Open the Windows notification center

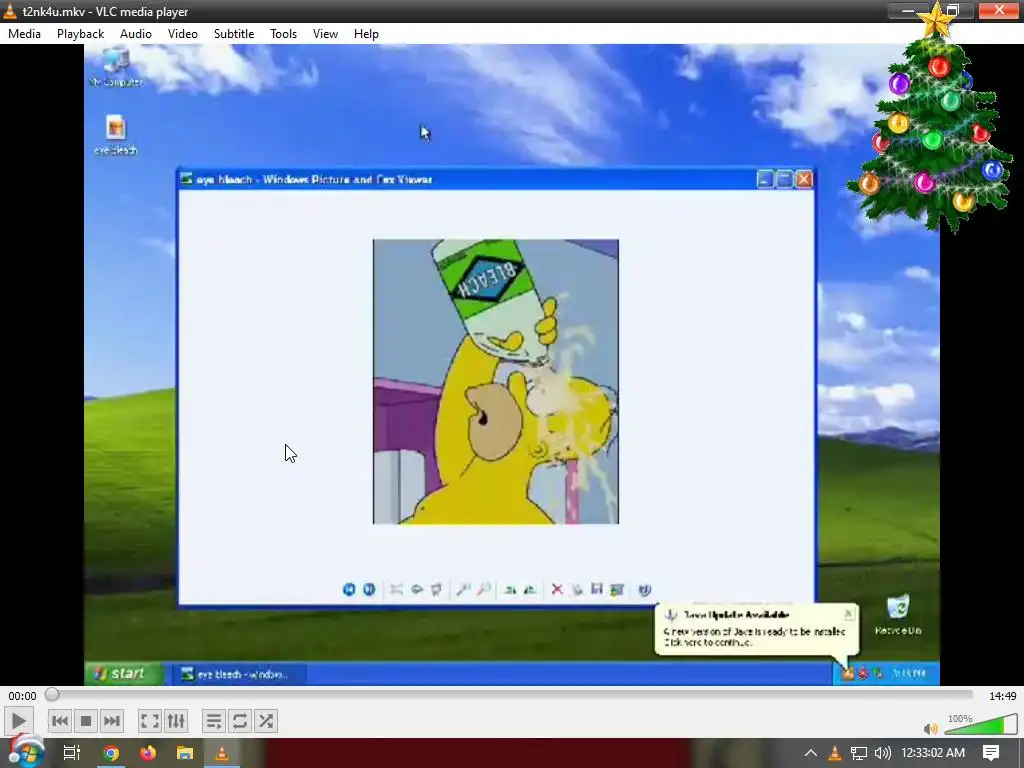pos(991,753)
